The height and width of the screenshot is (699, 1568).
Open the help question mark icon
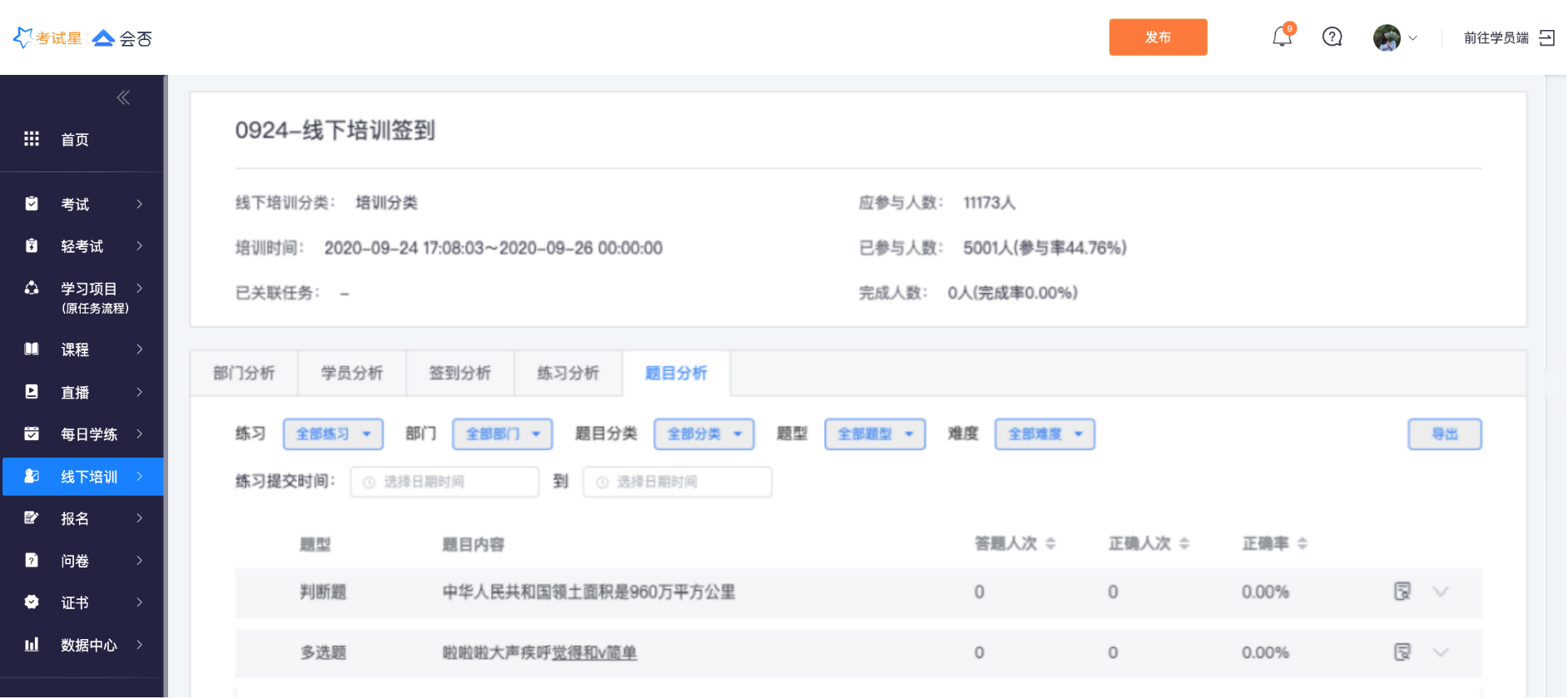[1332, 37]
